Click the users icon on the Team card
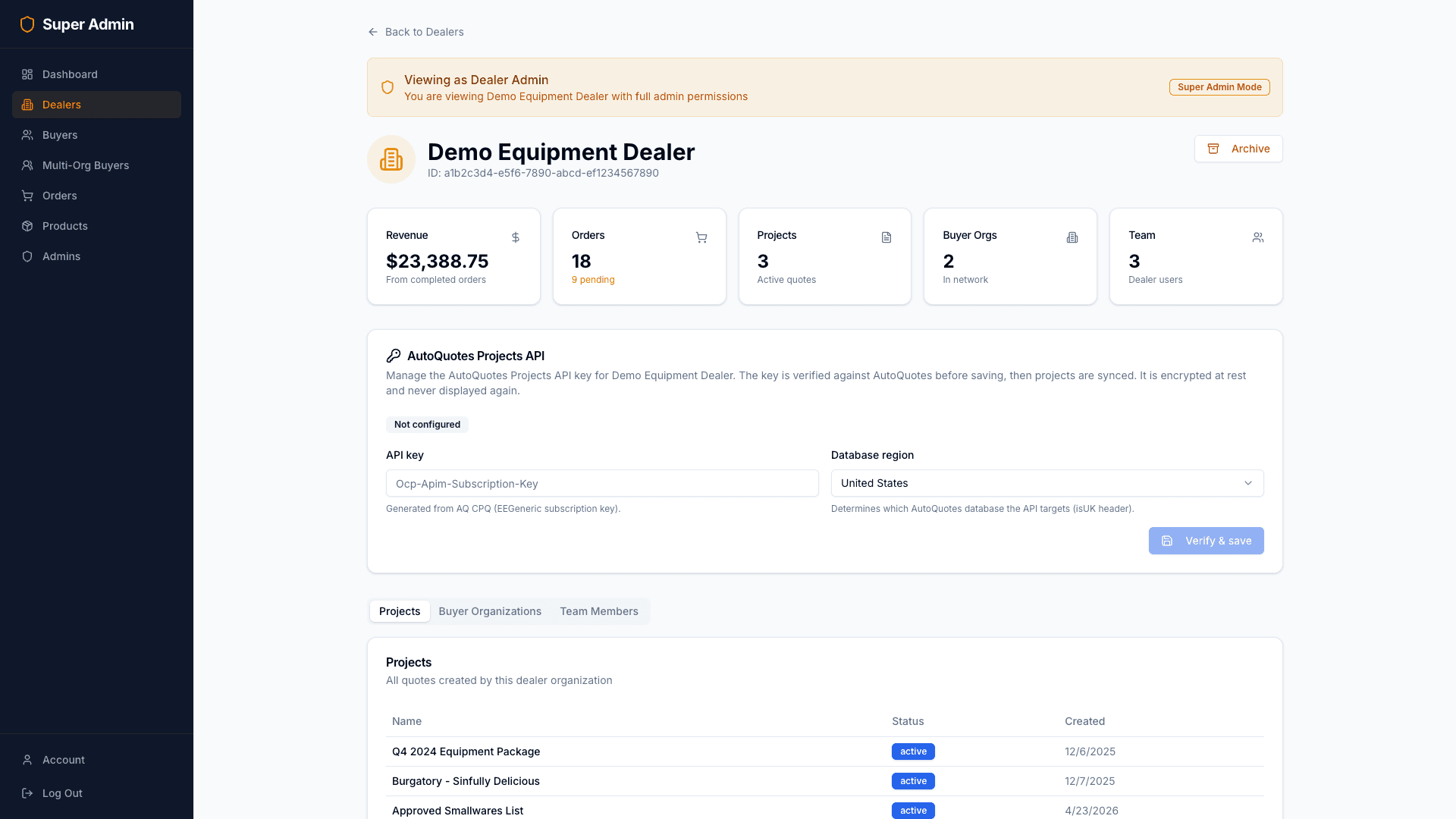Image resolution: width=1456 pixels, height=819 pixels. 1258,237
